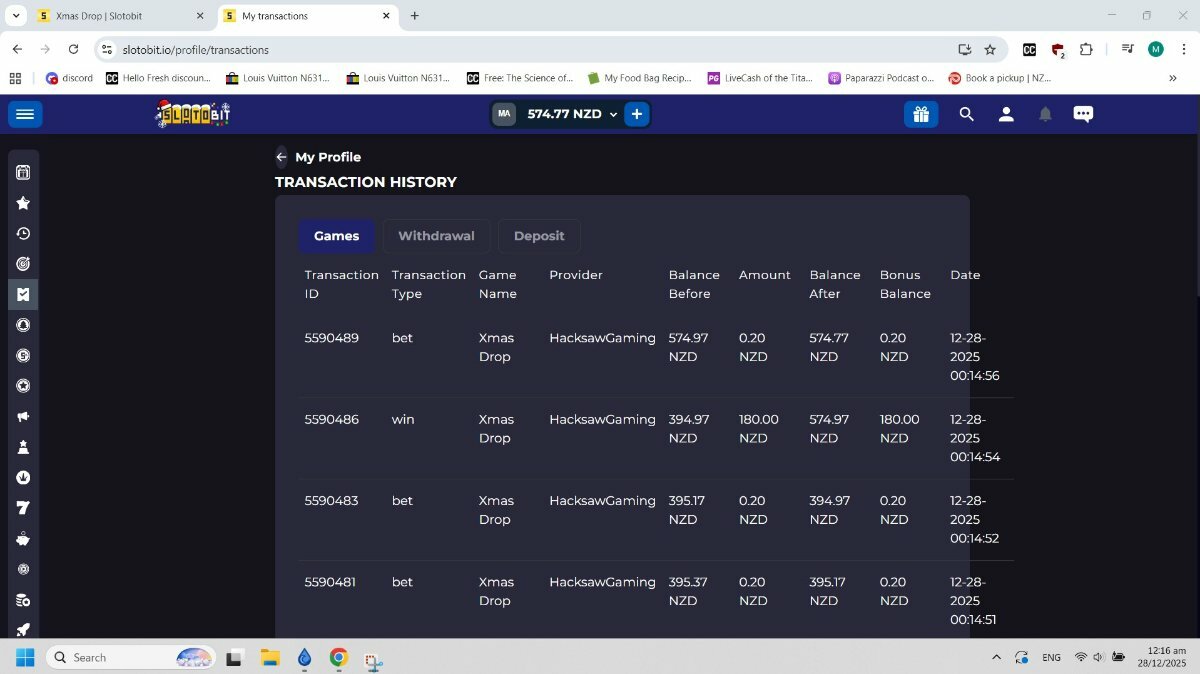Open the rocket icon in sidebar
The height and width of the screenshot is (674, 1200).
point(23,630)
